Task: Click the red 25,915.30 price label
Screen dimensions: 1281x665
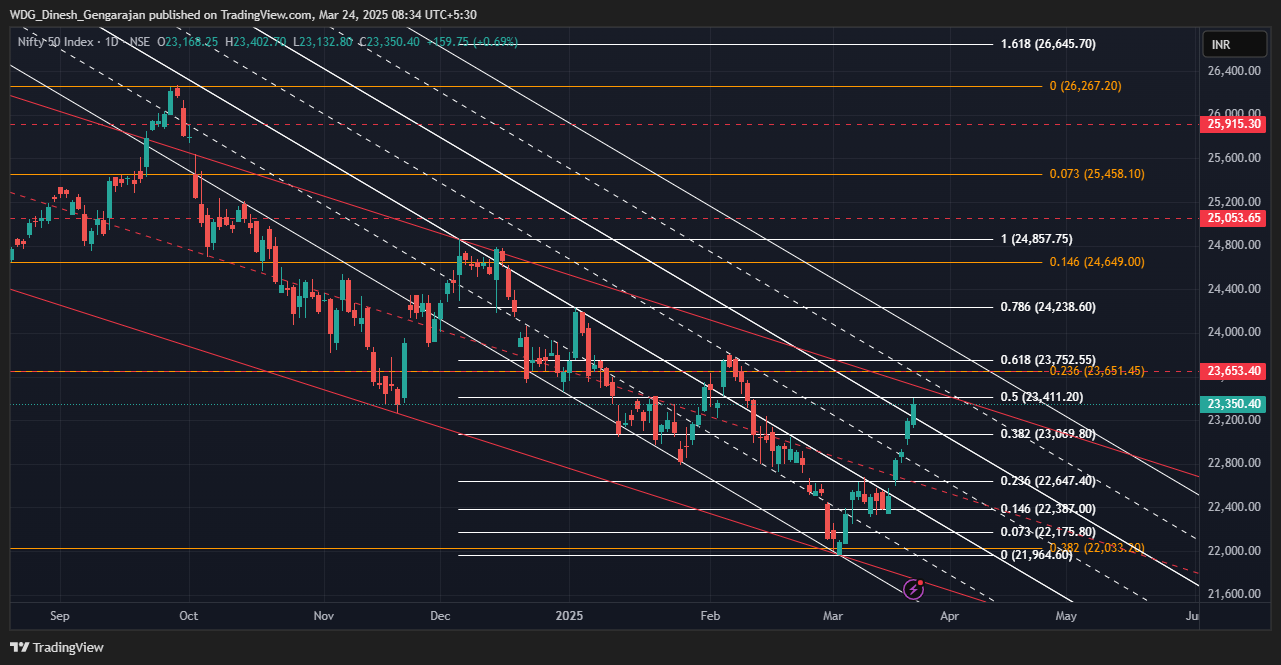Action: (x=1233, y=125)
